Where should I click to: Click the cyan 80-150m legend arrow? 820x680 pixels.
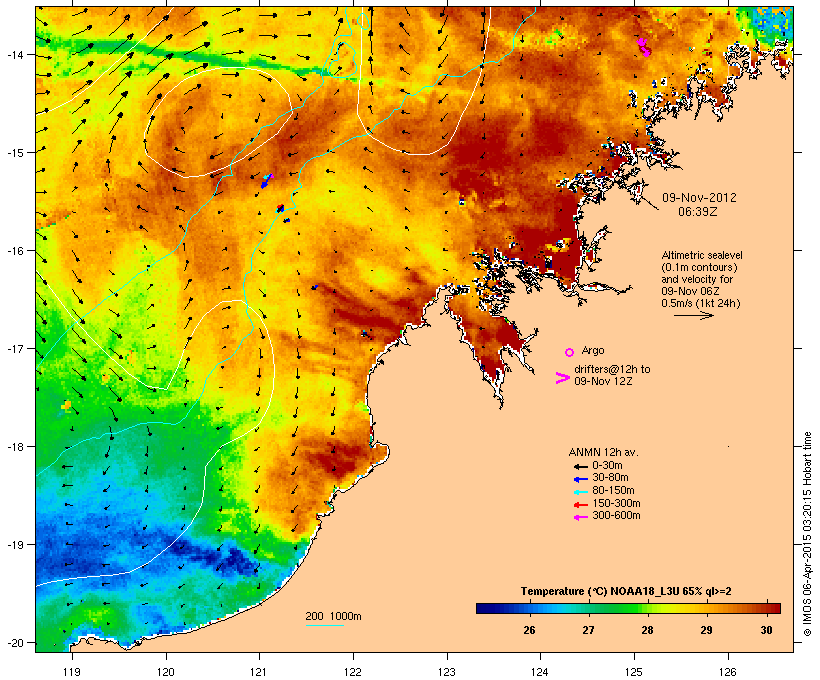580,492
